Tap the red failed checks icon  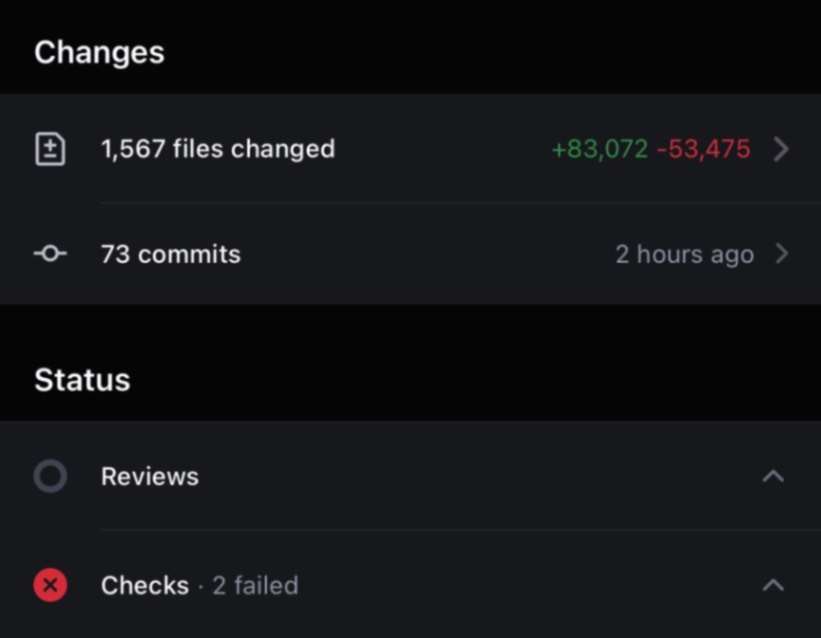[50, 585]
